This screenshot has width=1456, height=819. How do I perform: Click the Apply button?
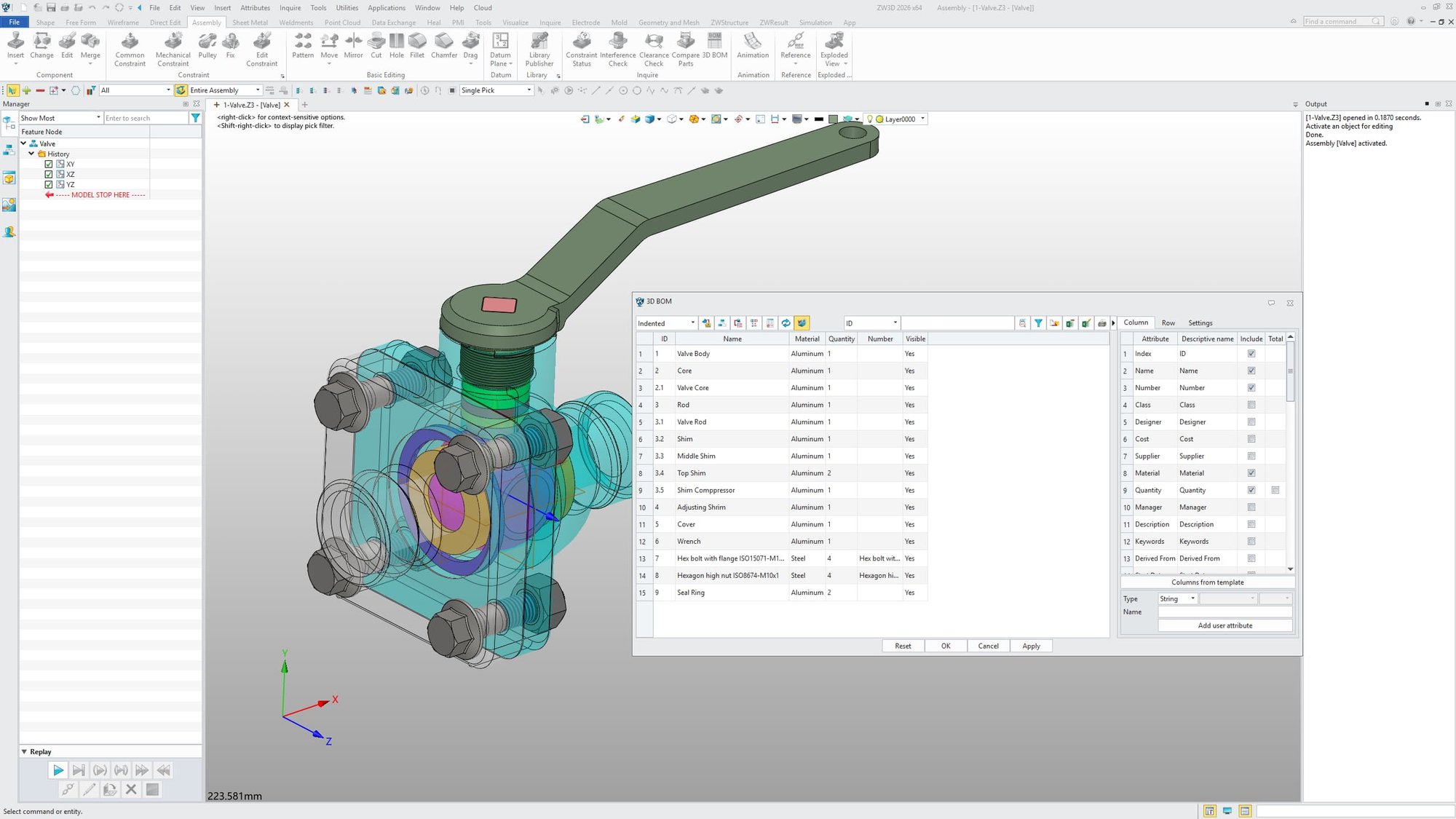coord(1031,646)
